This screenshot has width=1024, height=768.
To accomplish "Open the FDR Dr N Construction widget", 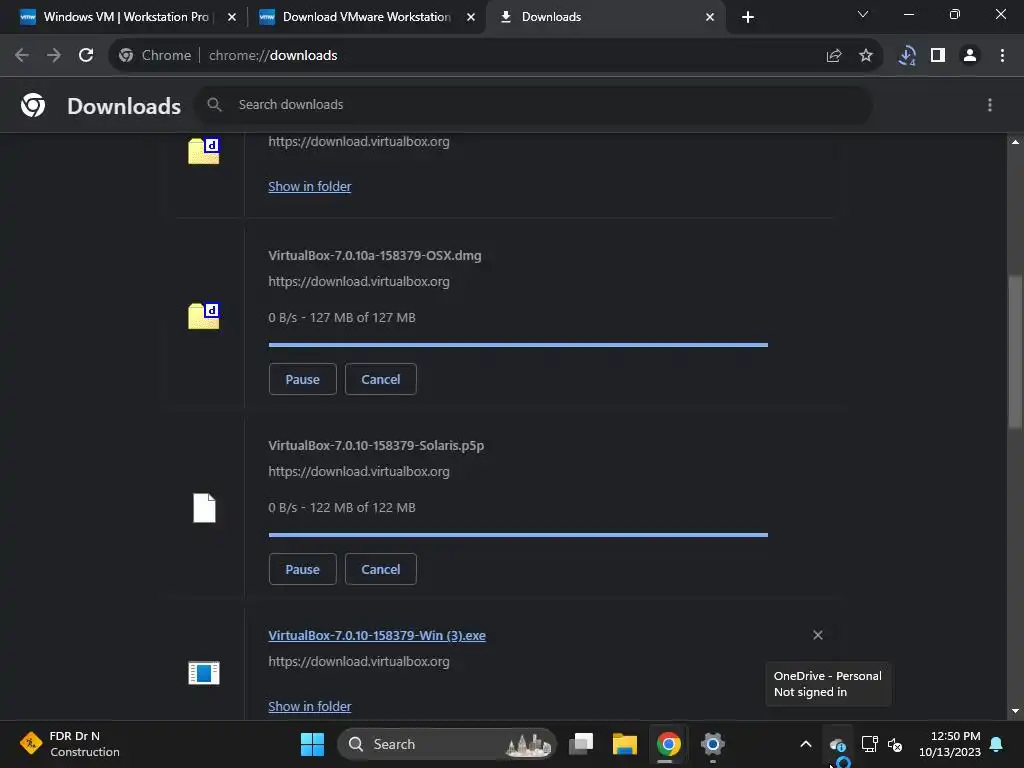I will (69, 744).
